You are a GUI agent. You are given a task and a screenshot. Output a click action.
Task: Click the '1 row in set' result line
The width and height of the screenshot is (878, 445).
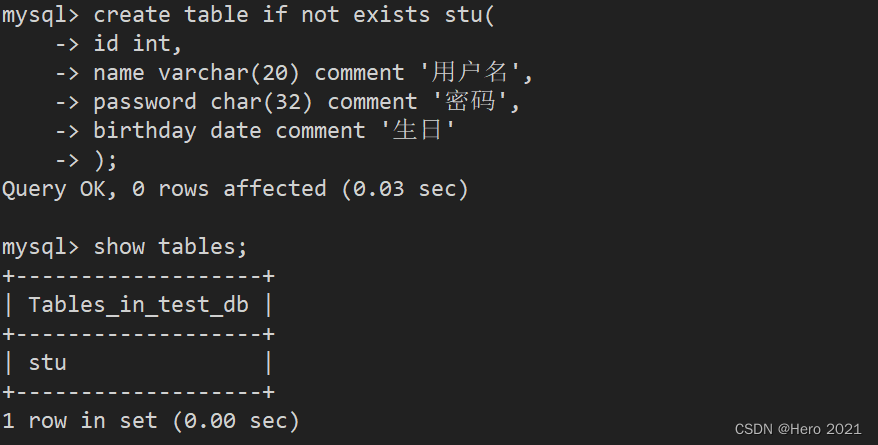tap(80, 421)
